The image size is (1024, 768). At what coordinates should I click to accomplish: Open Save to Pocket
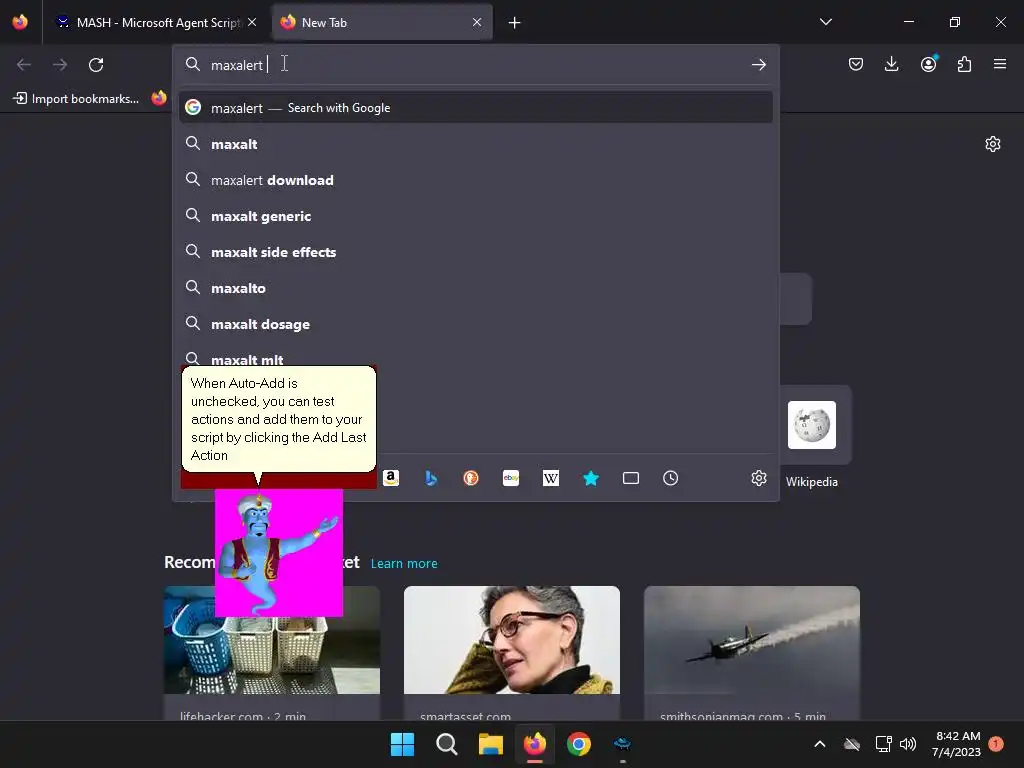pos(856,64)
